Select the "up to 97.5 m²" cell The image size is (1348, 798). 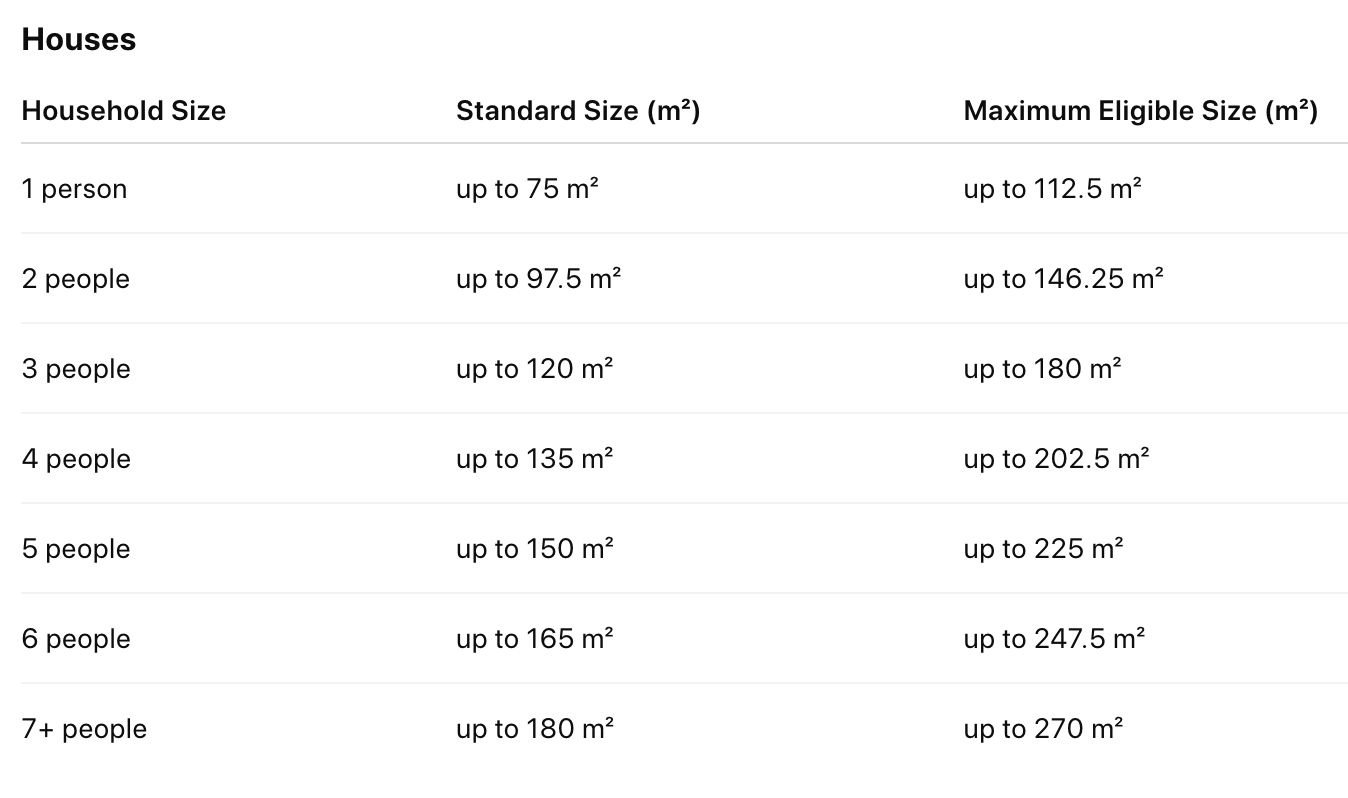coord(538,279)
